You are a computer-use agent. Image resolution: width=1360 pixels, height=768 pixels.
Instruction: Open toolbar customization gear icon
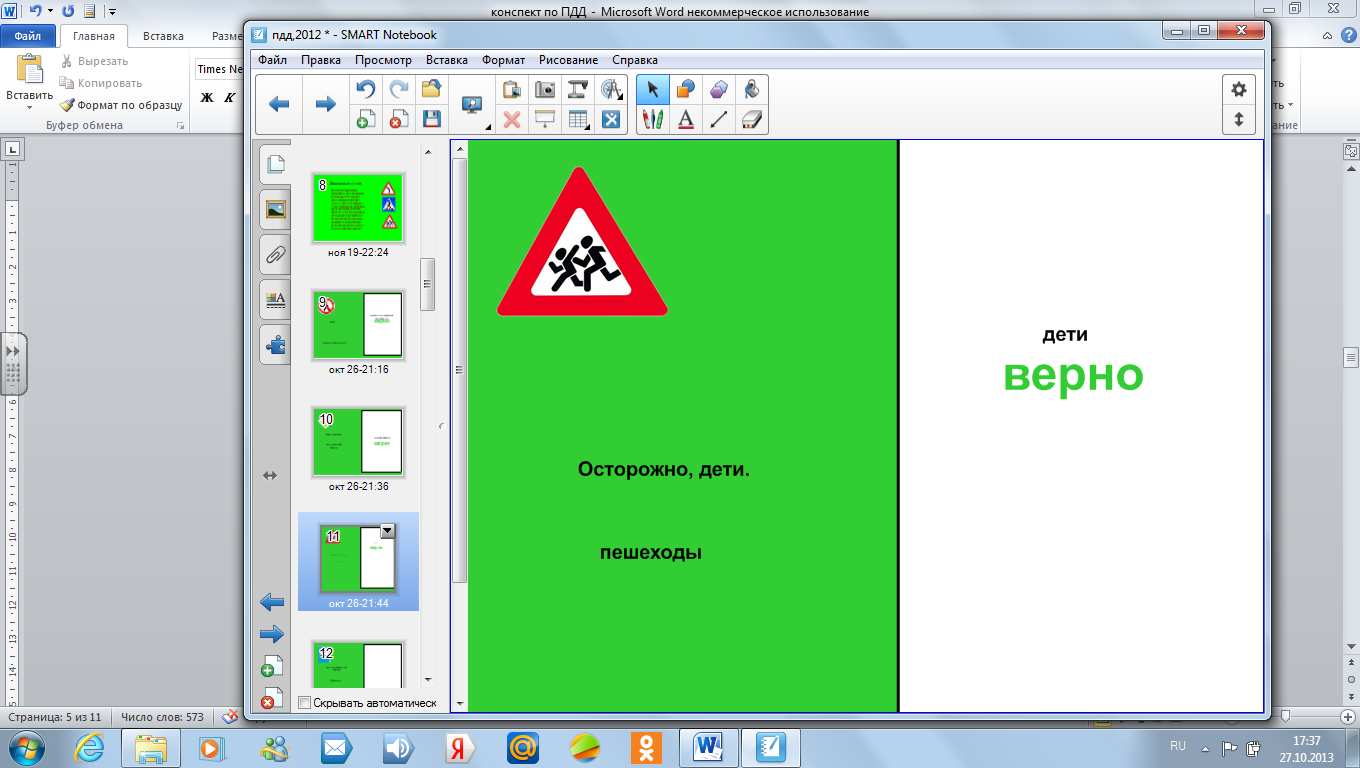pos(1239,89)
